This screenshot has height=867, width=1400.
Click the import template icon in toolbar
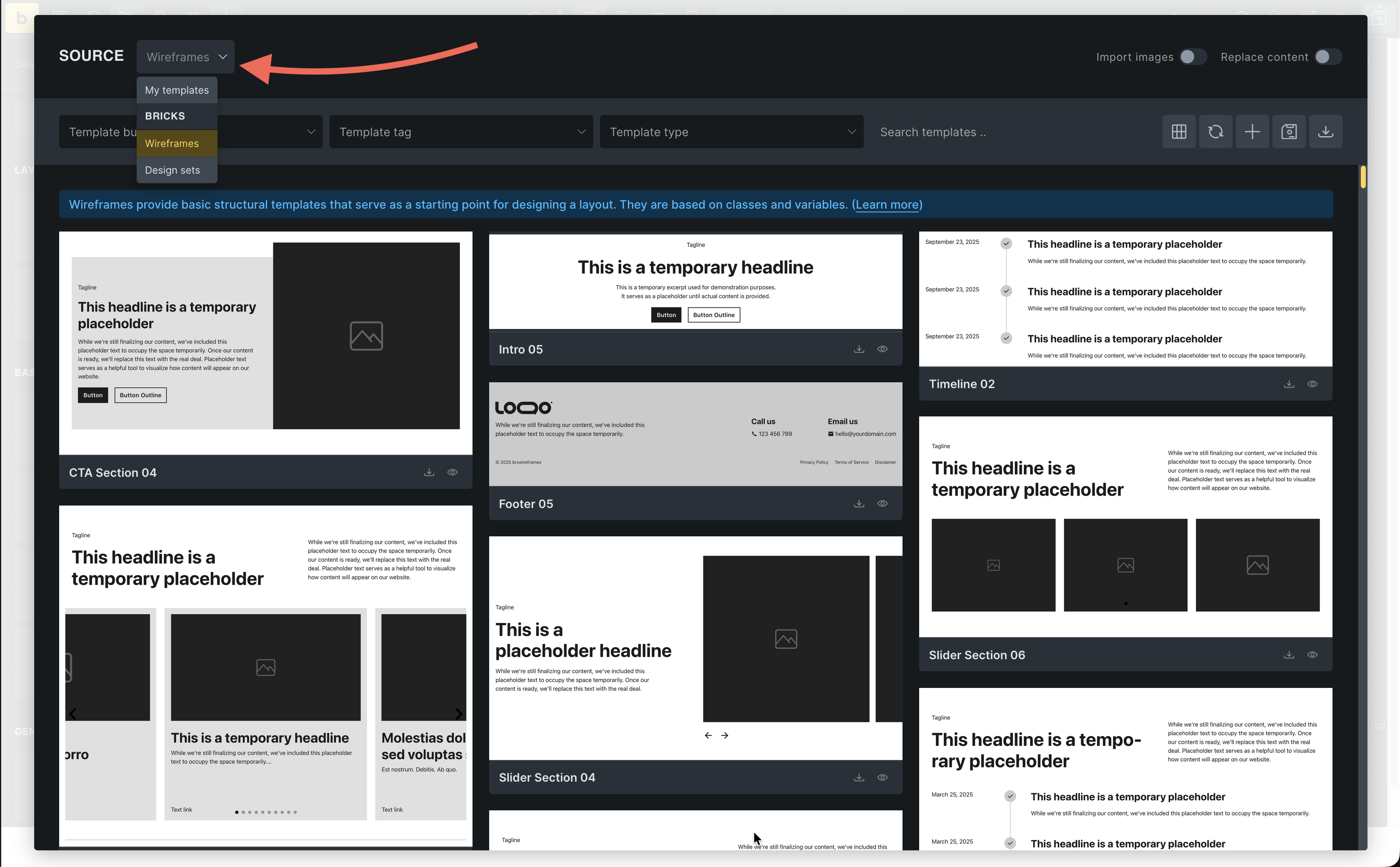[1325, 132]
